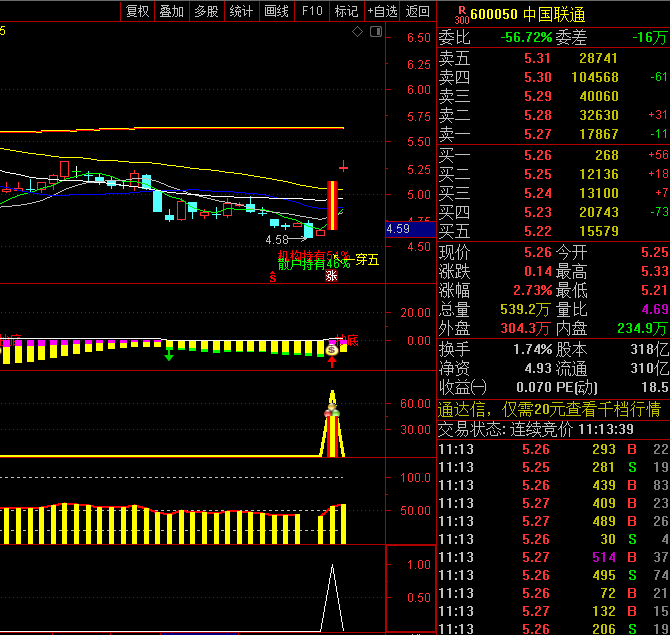This screenshot has width=670, height=635.
Task: Select the 卖二 5.28 order row
Action: pos(553,115)
